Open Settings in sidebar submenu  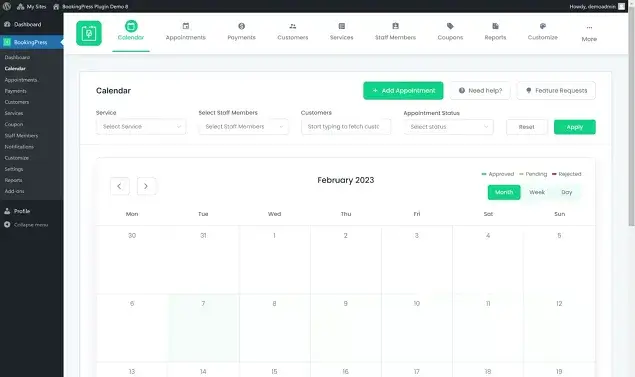14,169
